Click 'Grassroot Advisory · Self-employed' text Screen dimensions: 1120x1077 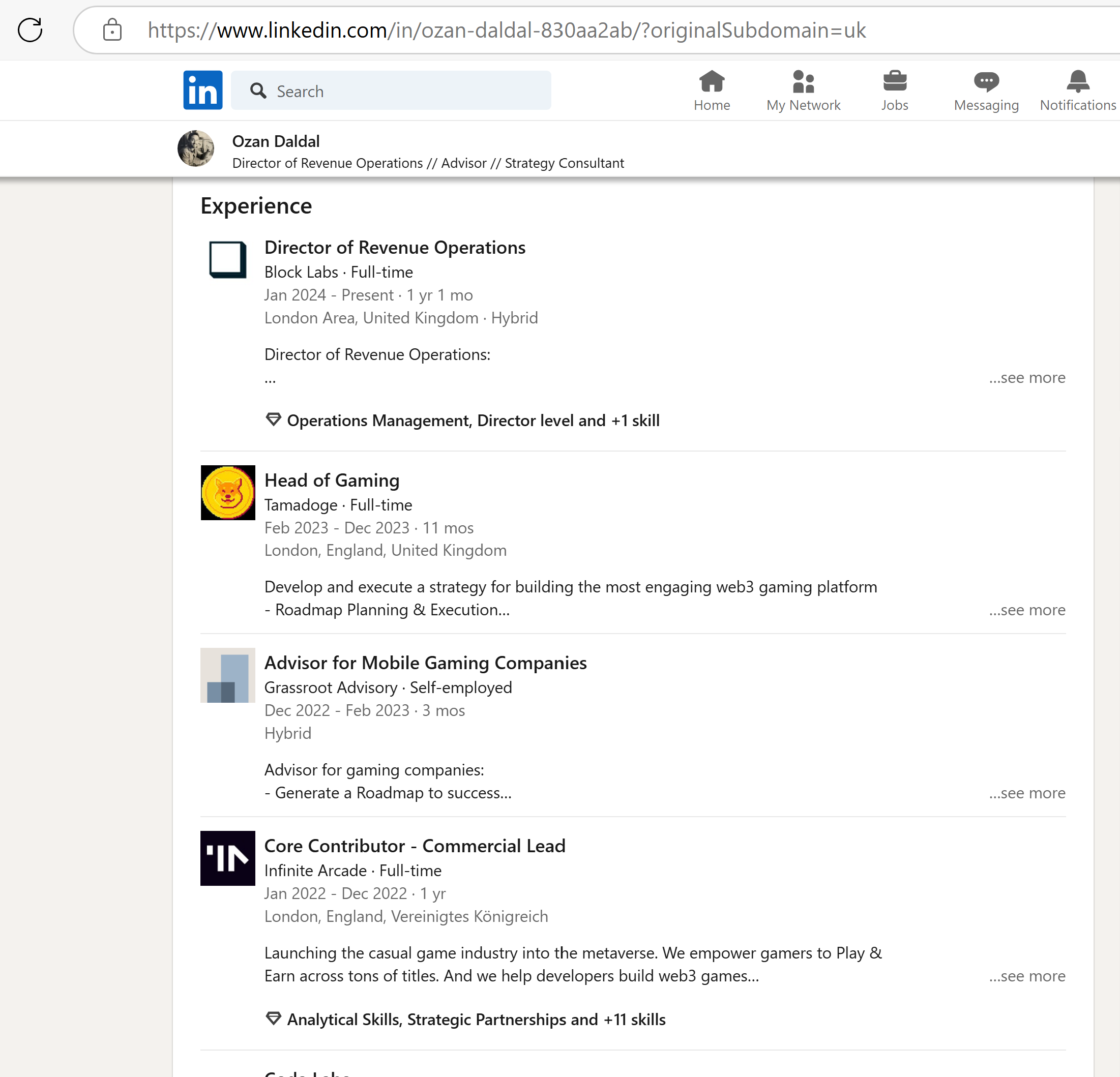[388, 687]
